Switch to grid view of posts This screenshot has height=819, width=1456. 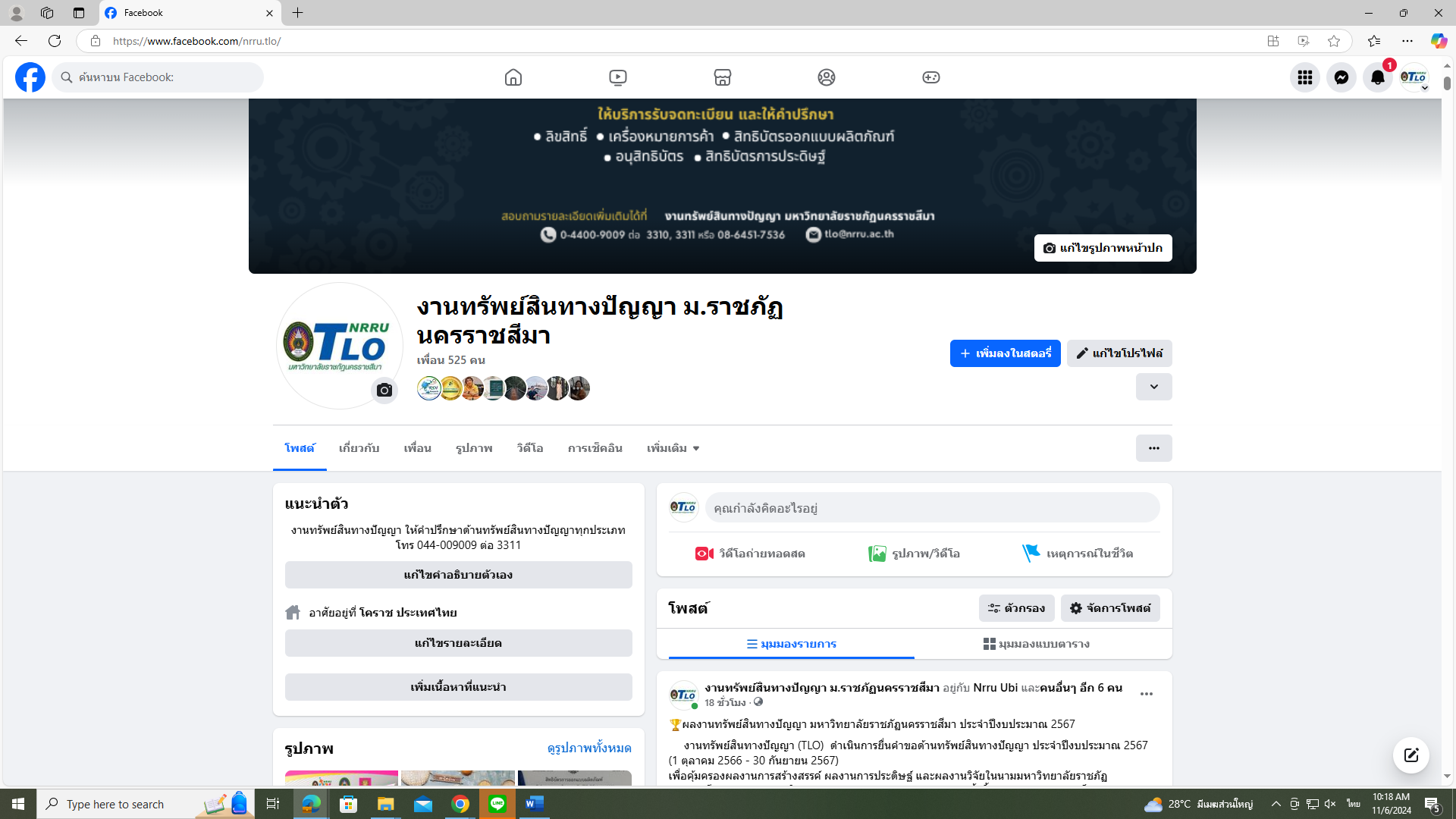click(1036, 644)
